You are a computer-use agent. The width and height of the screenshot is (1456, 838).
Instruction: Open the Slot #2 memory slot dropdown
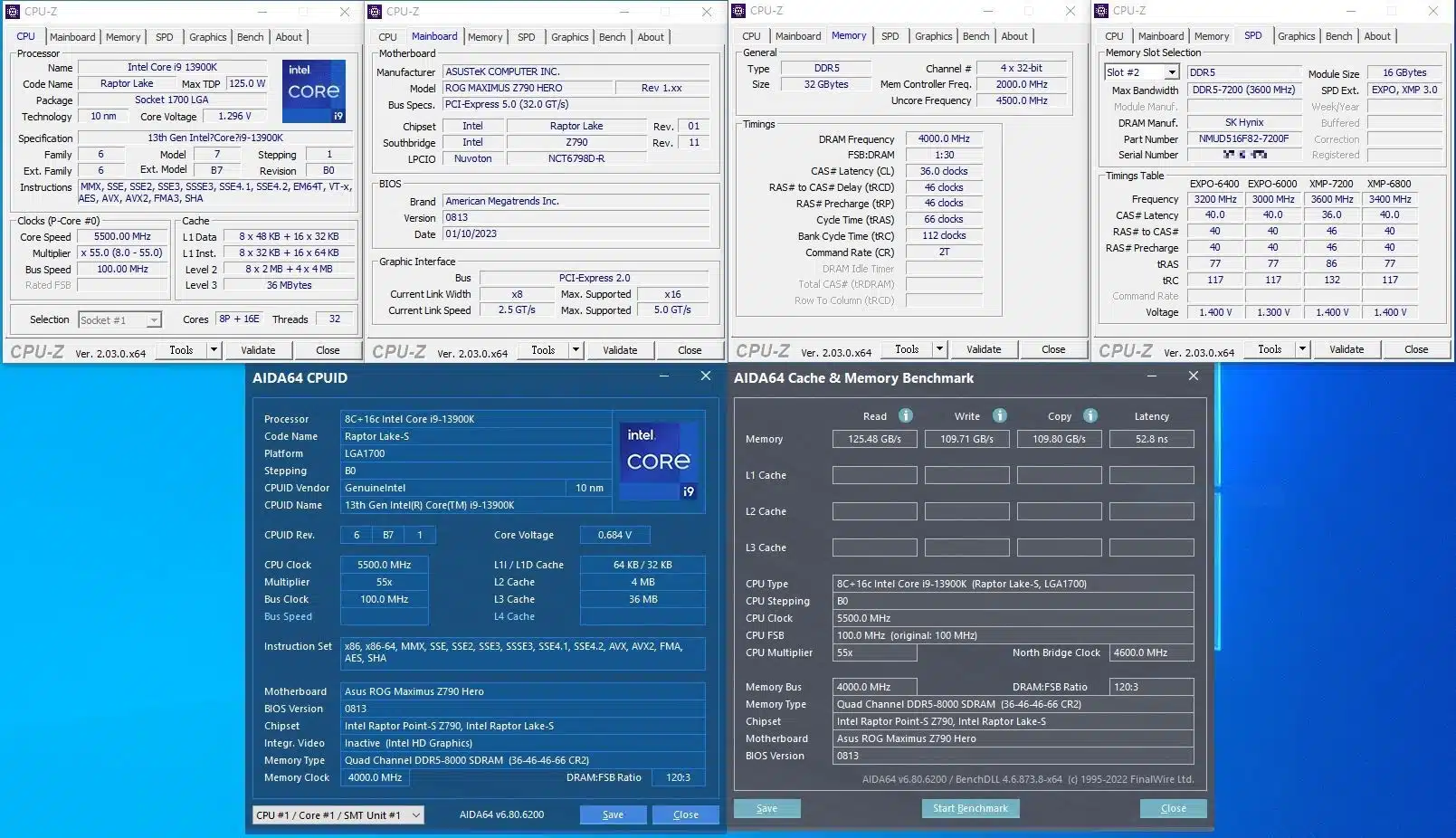pyautogui.click(x=1171, y=72)
